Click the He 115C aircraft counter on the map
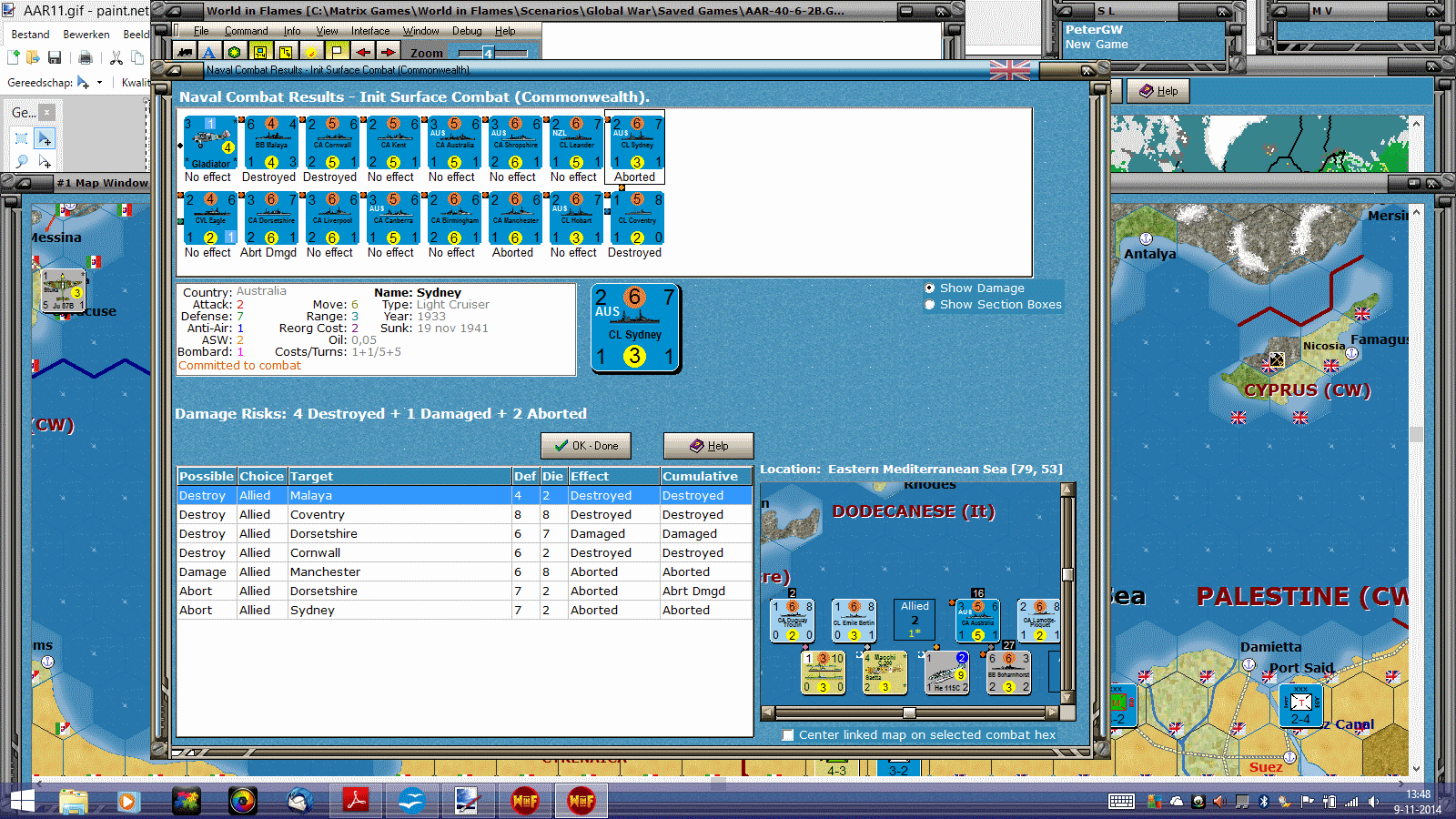The width and height of the screenshot is (1456, 819). (x=946, y=672)
